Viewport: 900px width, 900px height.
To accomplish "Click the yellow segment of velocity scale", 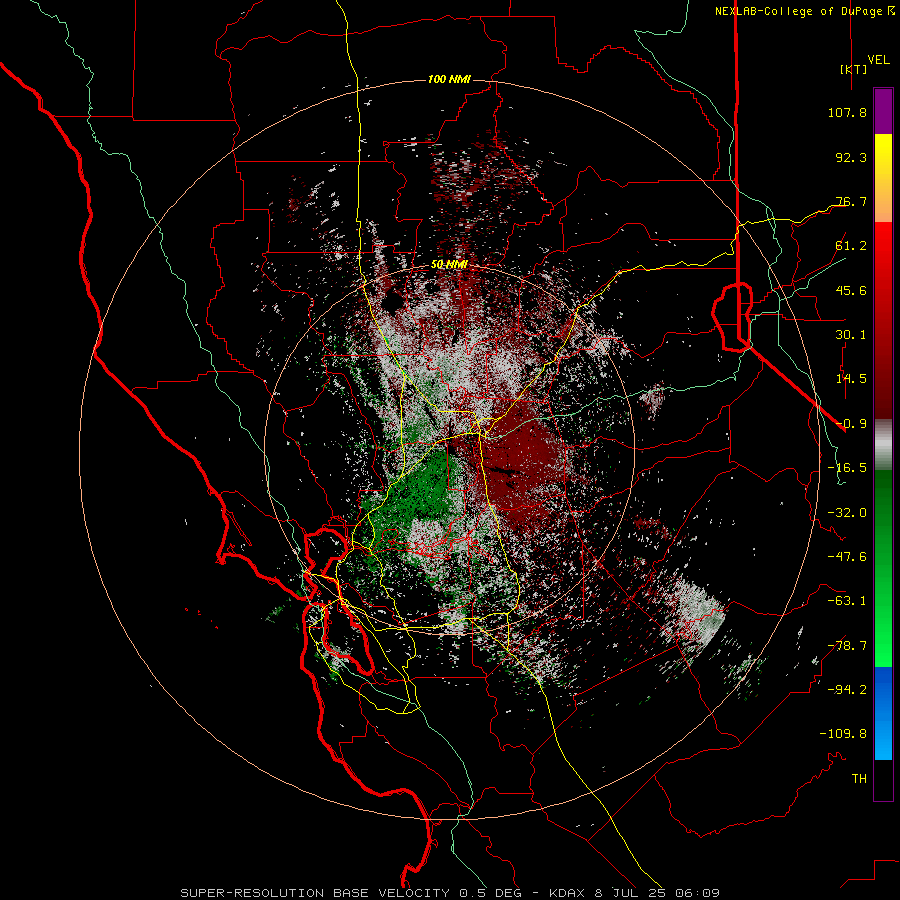I will coord(883,158).
